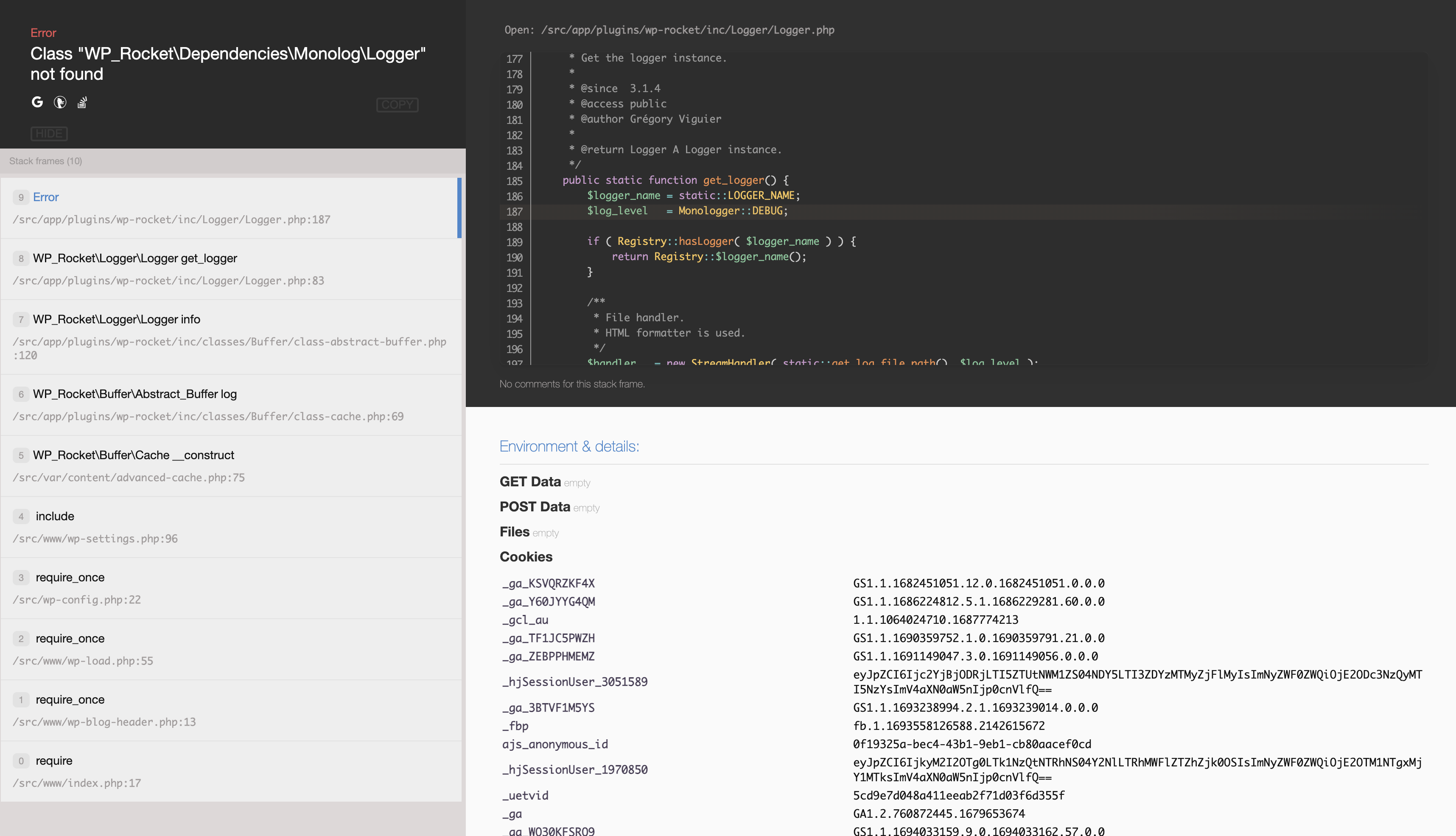Select frame 6 Abstract_Buffer log
1456x836 pixels.
(x=230, y=405)
